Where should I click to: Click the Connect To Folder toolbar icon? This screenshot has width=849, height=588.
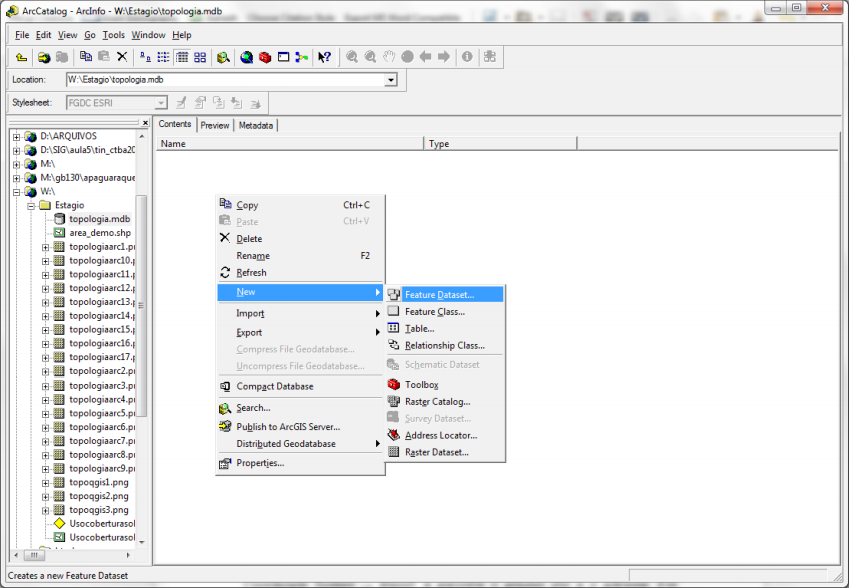(44, 57)
